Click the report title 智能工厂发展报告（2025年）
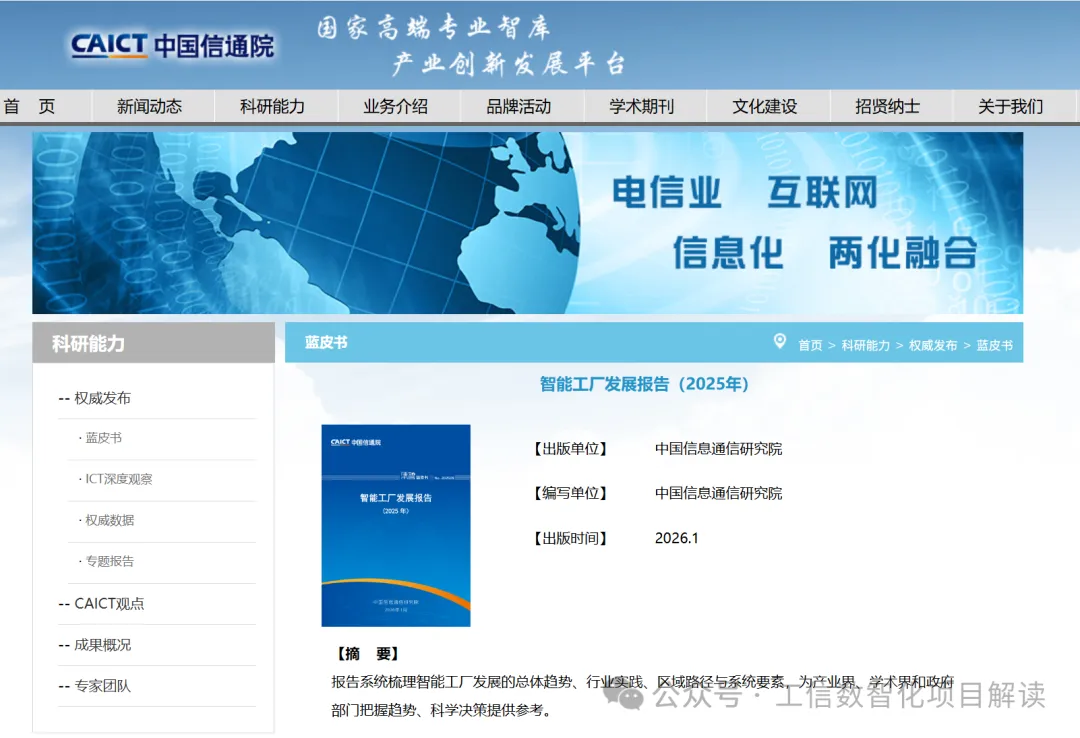This screenshot has width=1080, height=738. click(644, 384)
